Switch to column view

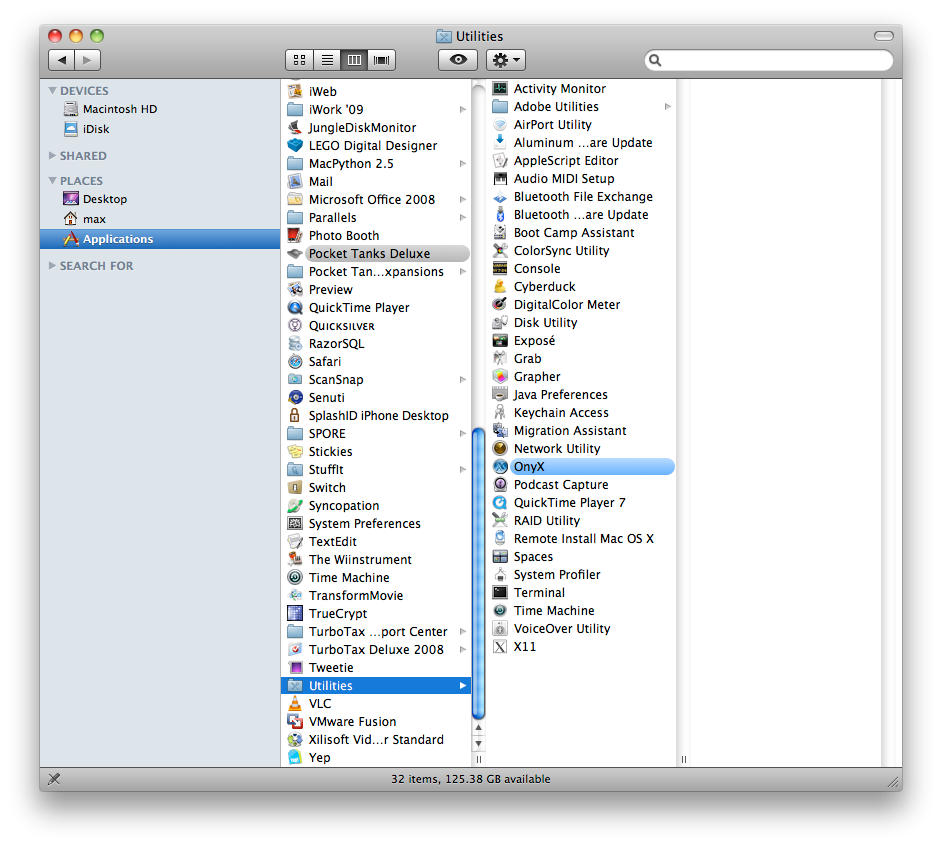(x=354, y=60)
